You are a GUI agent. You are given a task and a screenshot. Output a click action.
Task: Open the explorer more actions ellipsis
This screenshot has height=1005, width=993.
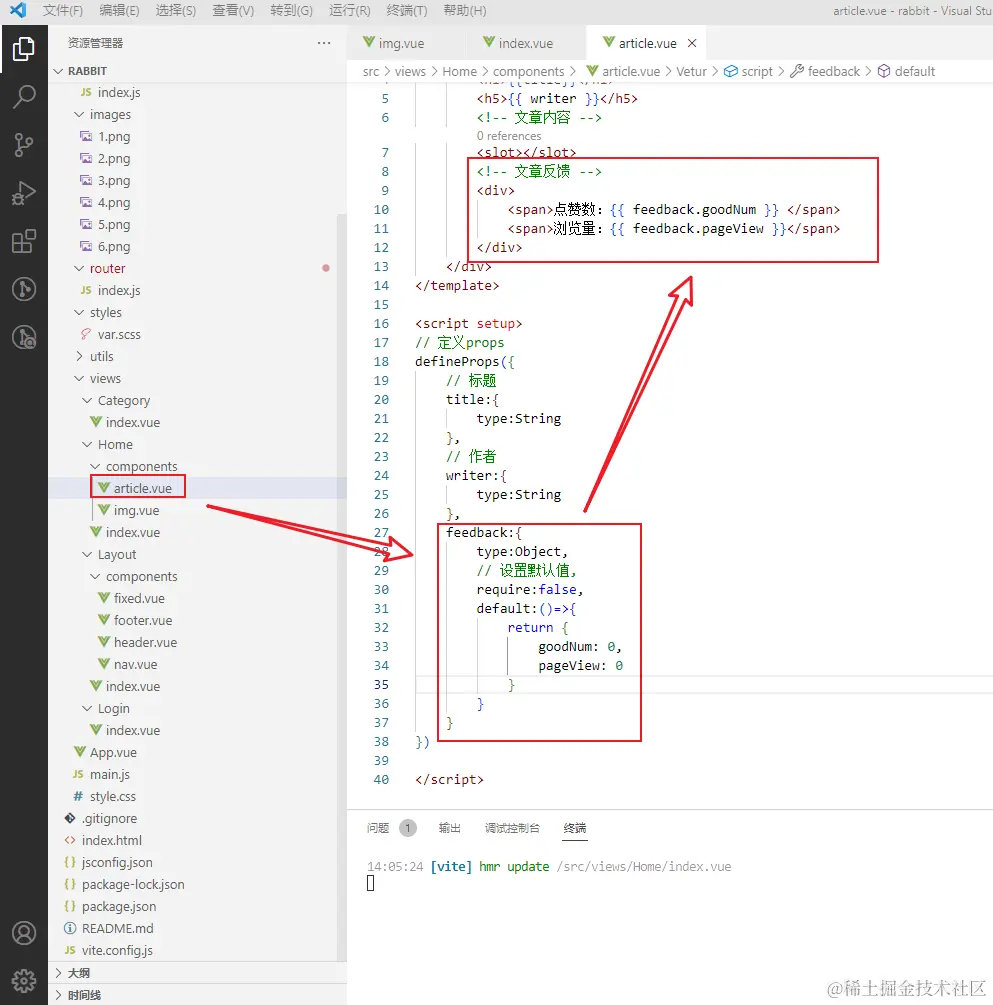[x=324, y=43]
